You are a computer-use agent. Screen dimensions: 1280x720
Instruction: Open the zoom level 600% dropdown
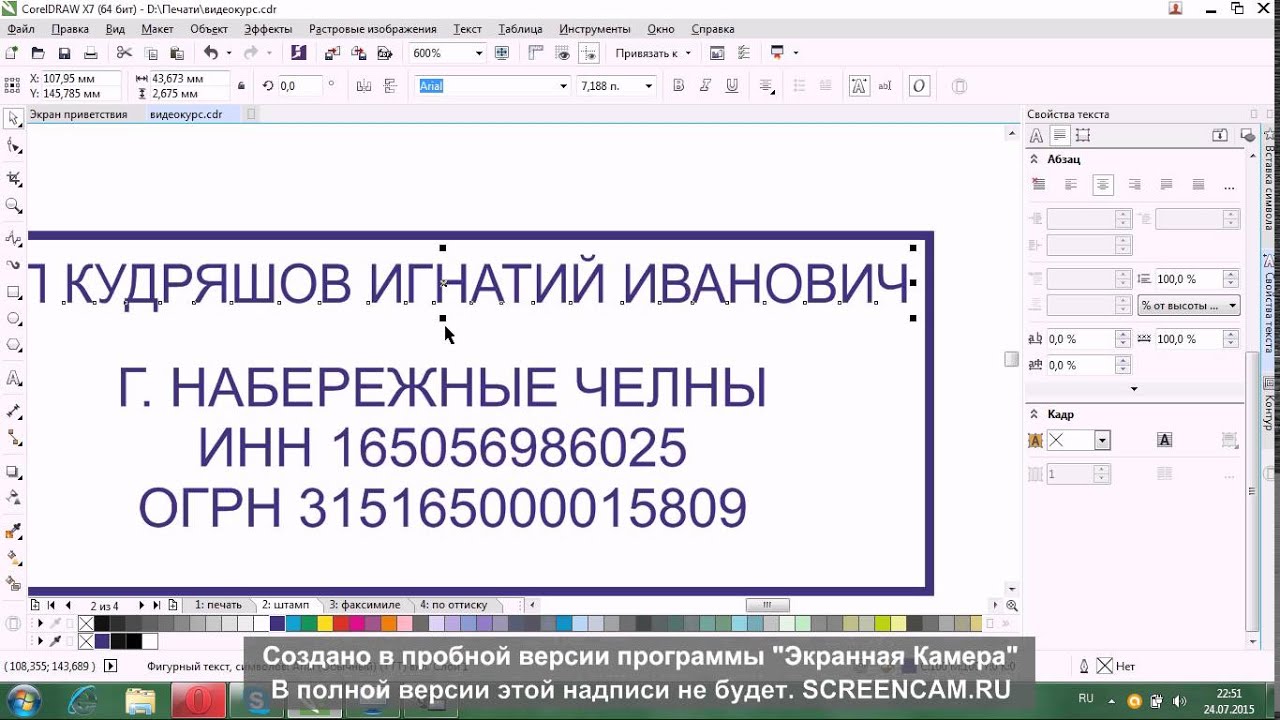tap(478, 53)
